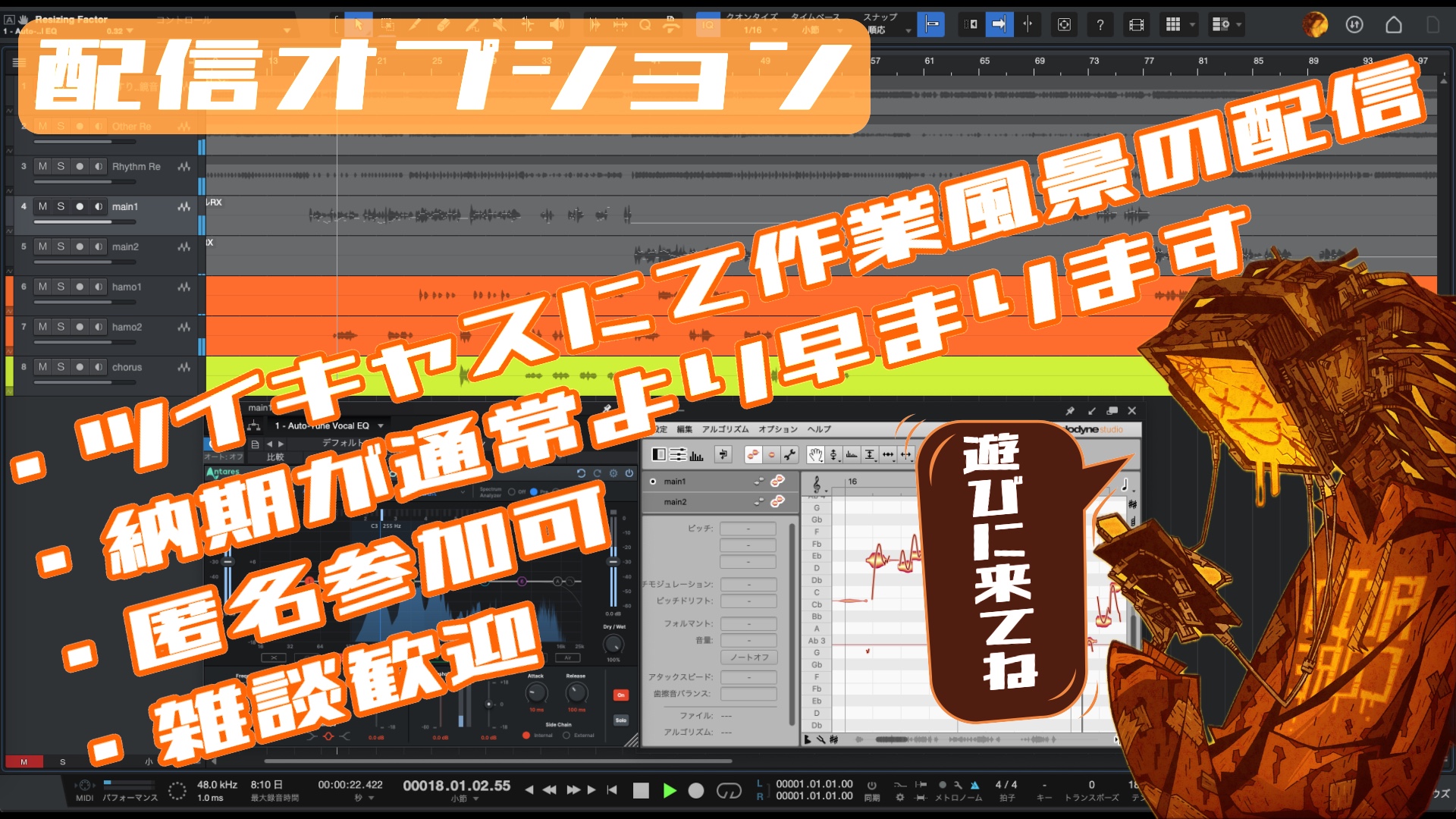Go to the Start page home icon
This screenshot has height=819, width=1456.
pos(1393,24)
